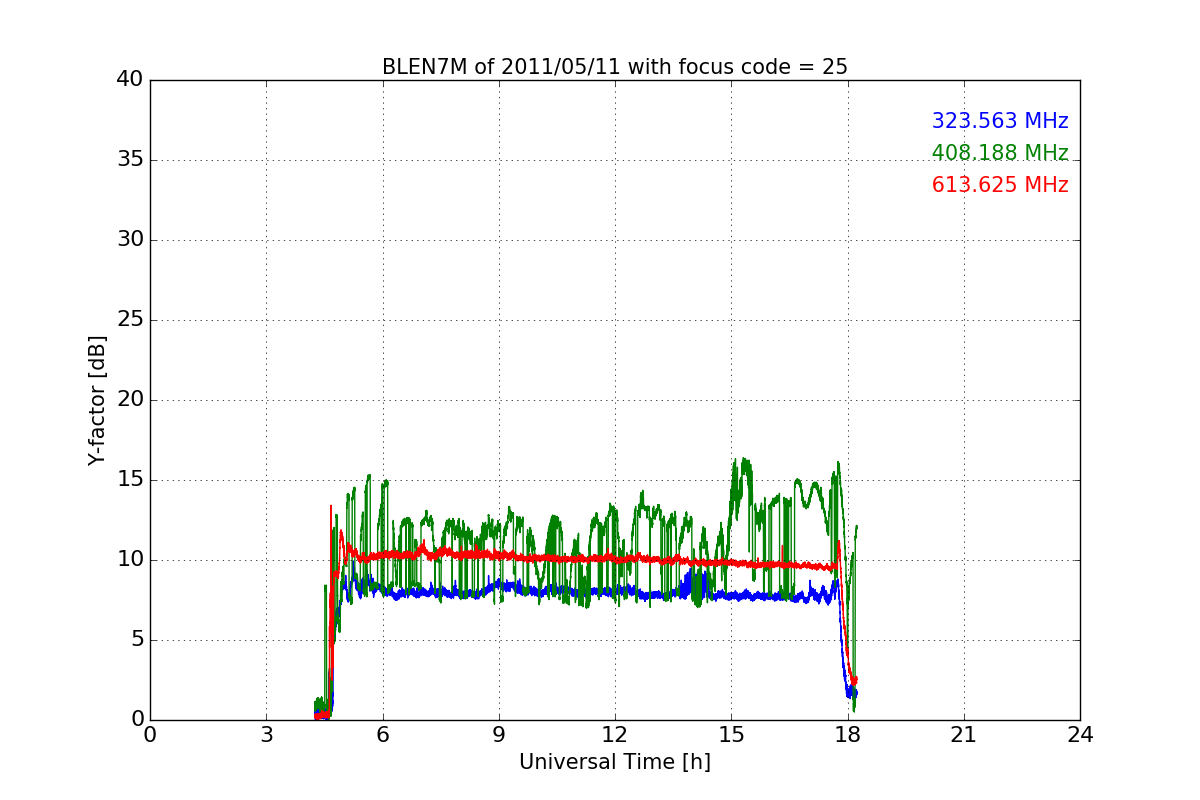Screen dimensions: 1200x800
Task: Click the 323.563 MHz blue legend label
Action: [x=1000, y=121]
